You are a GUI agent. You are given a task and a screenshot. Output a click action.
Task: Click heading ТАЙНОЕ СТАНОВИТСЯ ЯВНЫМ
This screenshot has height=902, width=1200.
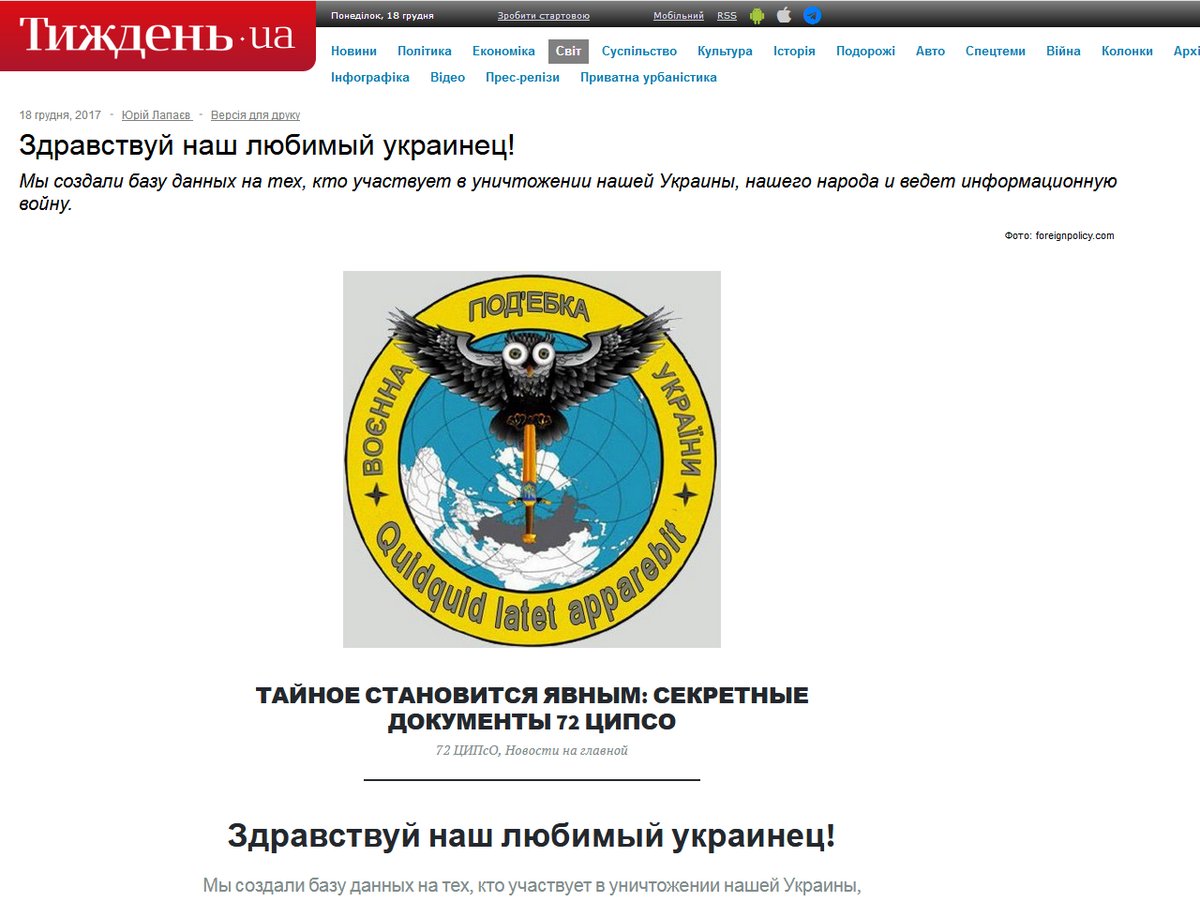(x=532, y=708)
